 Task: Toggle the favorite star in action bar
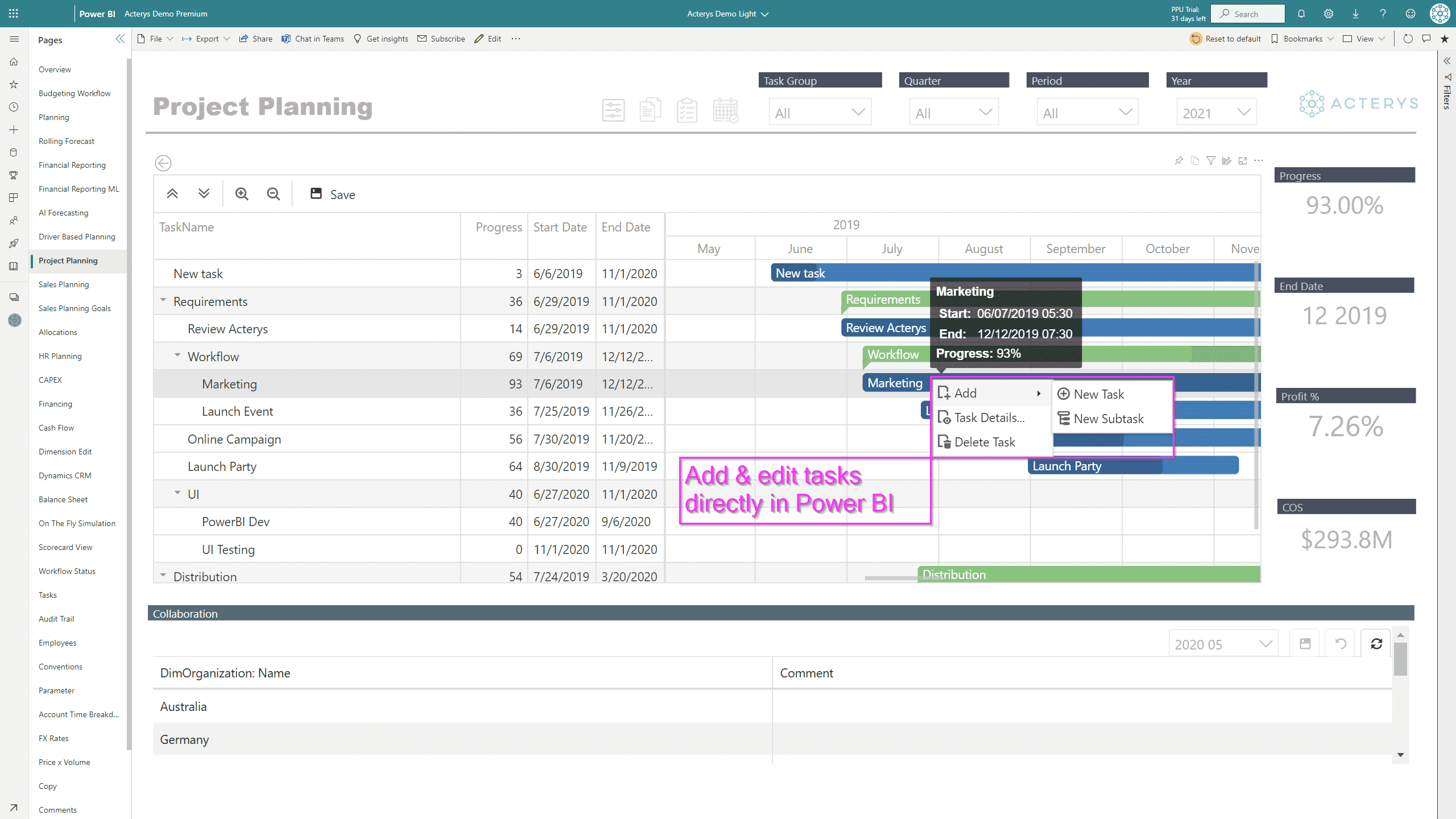[1445, 39]
